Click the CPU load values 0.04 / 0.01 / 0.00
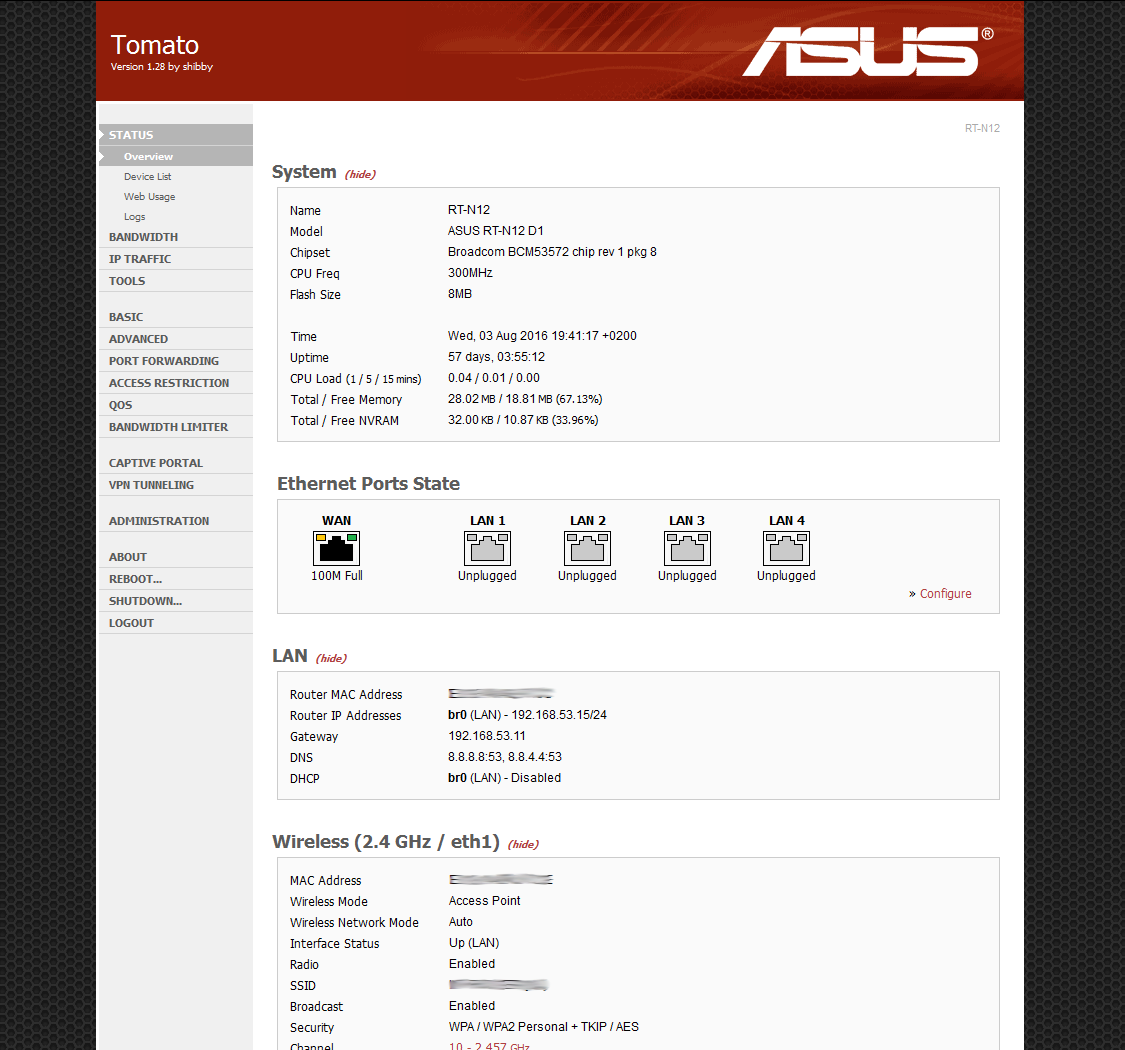Screen dimensions: 1125x1050 click(x=494, y=378)
